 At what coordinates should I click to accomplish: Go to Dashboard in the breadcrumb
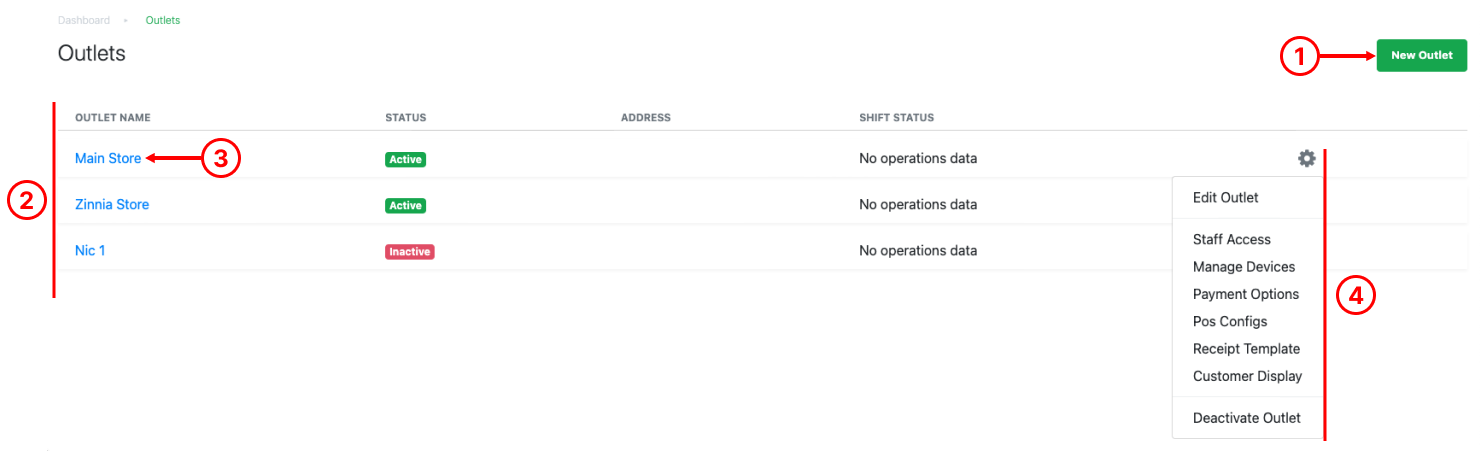coord(84,20)
